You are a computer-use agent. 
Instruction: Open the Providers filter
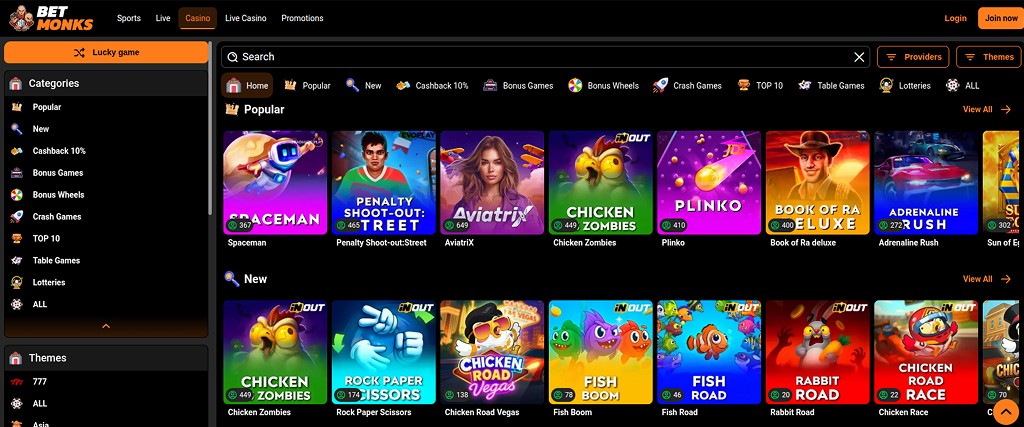[913, 57]
